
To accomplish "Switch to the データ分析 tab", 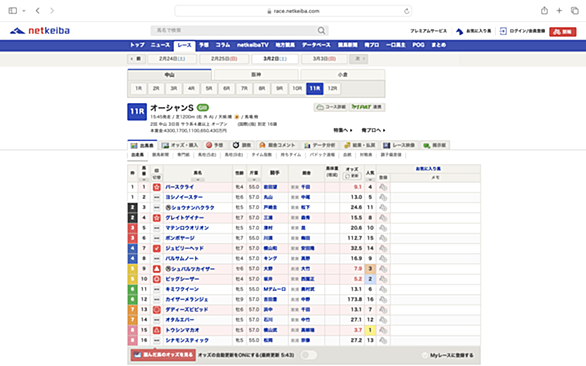I will click(x=320, y=145).
